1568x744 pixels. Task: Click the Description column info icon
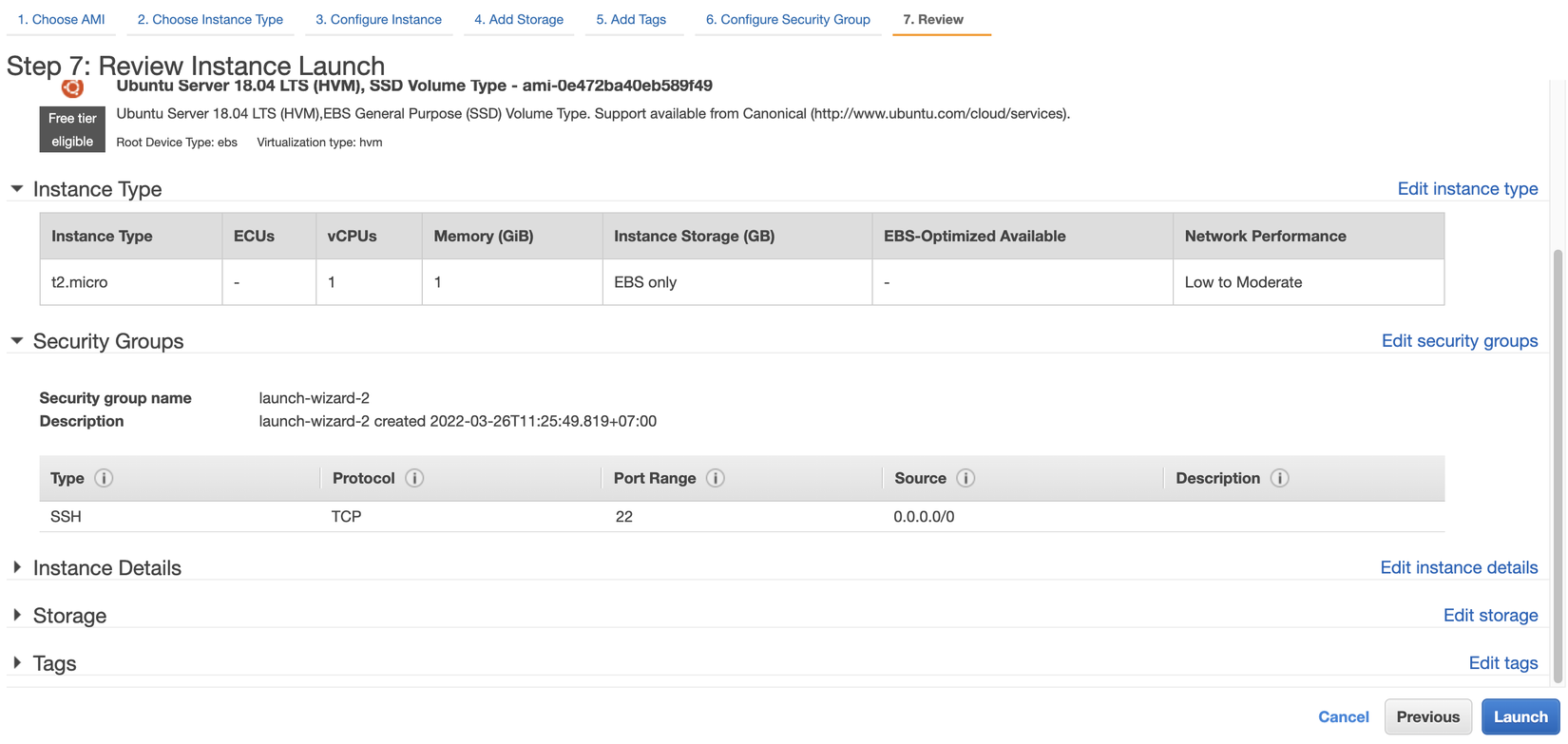point(1280,478)
